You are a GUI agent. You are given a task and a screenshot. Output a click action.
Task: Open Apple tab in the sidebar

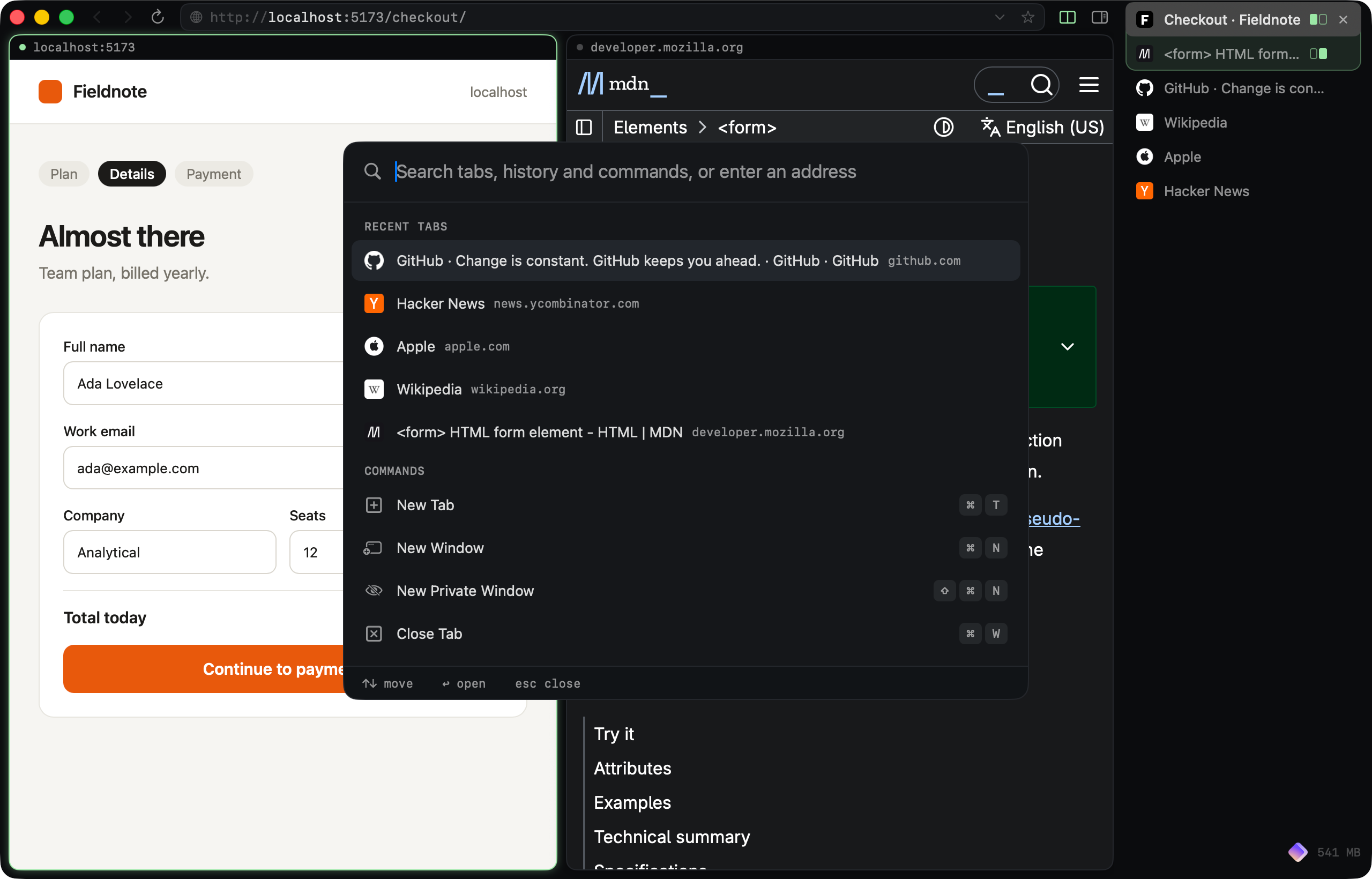click(x=1242, y=157)
